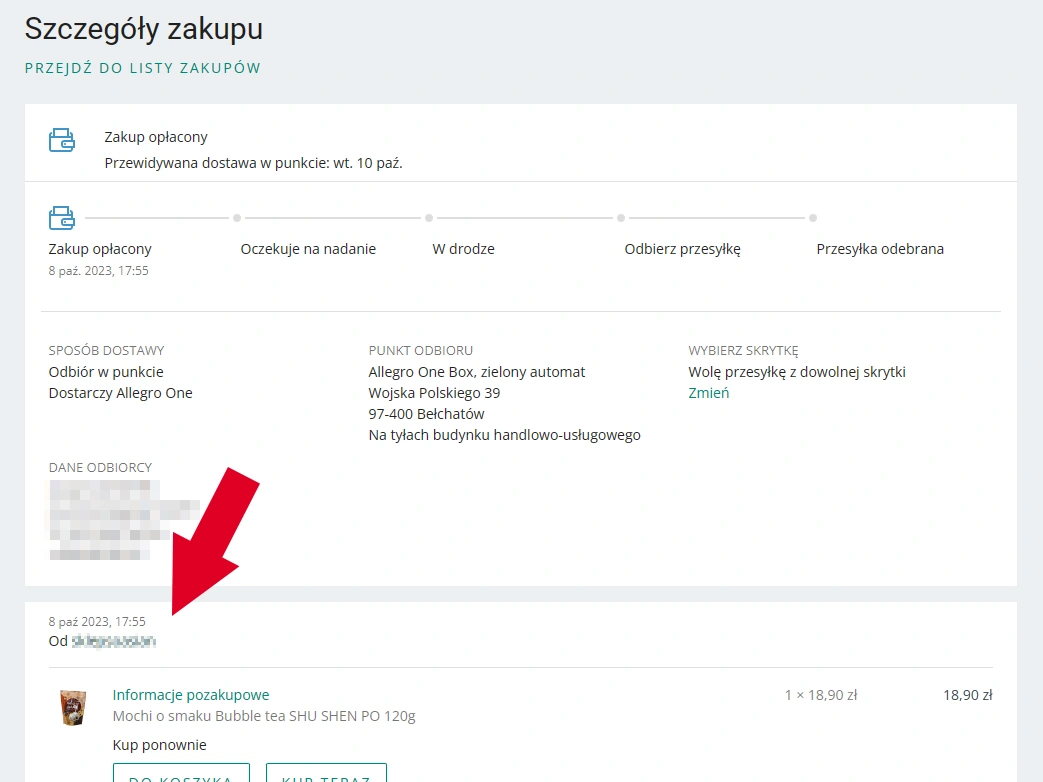Click the blurred recipient data block
This screenshot has width=1043, height=782.
(124, 519)
